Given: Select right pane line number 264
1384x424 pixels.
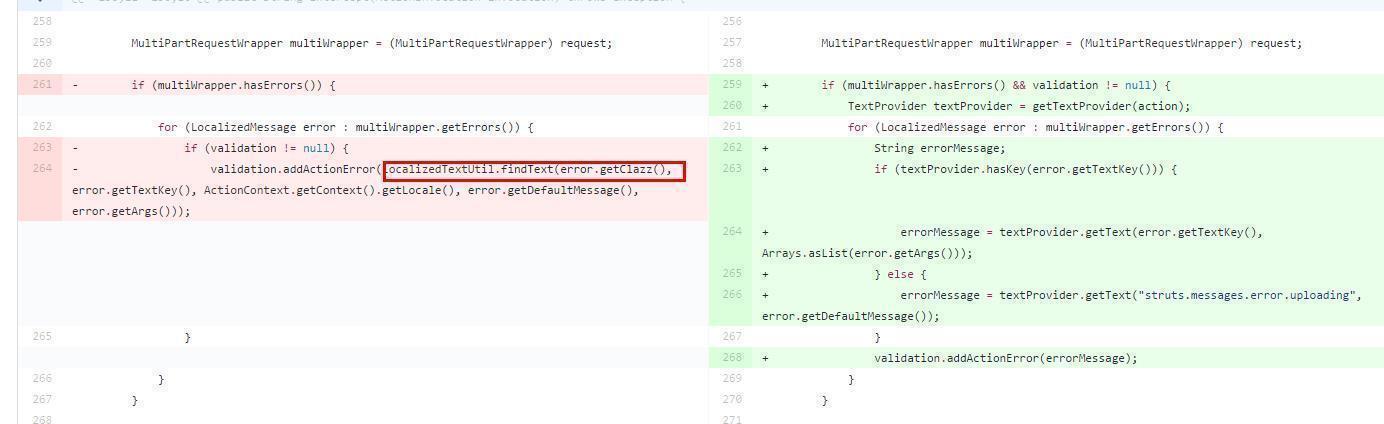Looking at the screenshot, I should coord(732,232).
